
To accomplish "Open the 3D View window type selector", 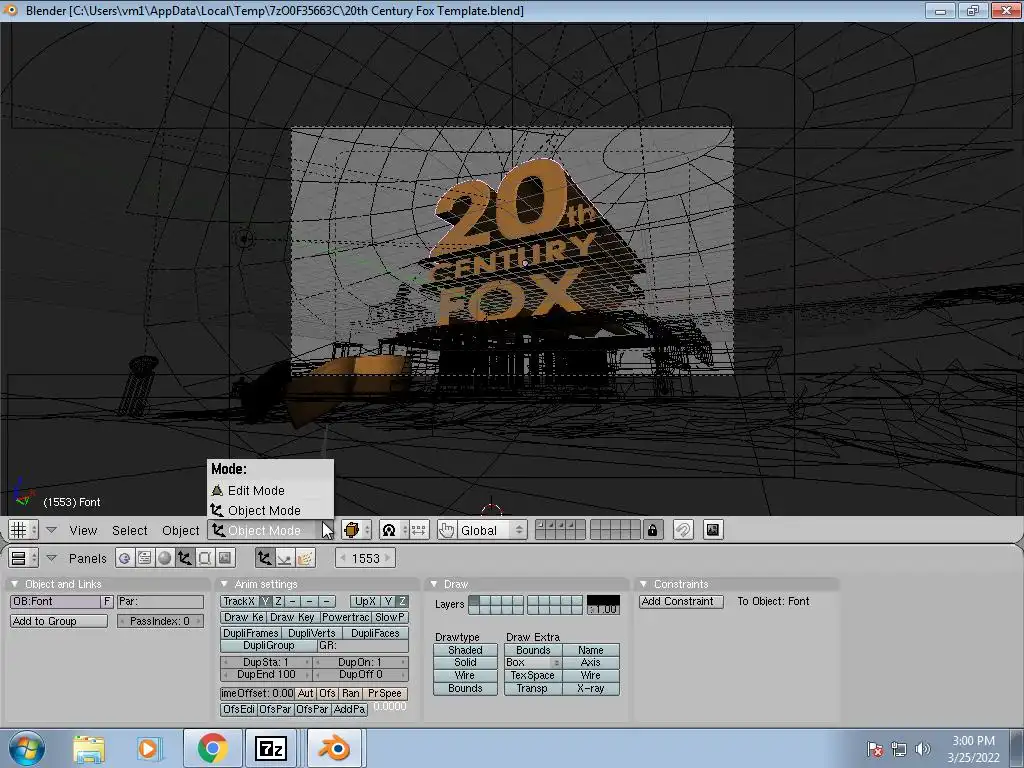I will tap(24, 530).
